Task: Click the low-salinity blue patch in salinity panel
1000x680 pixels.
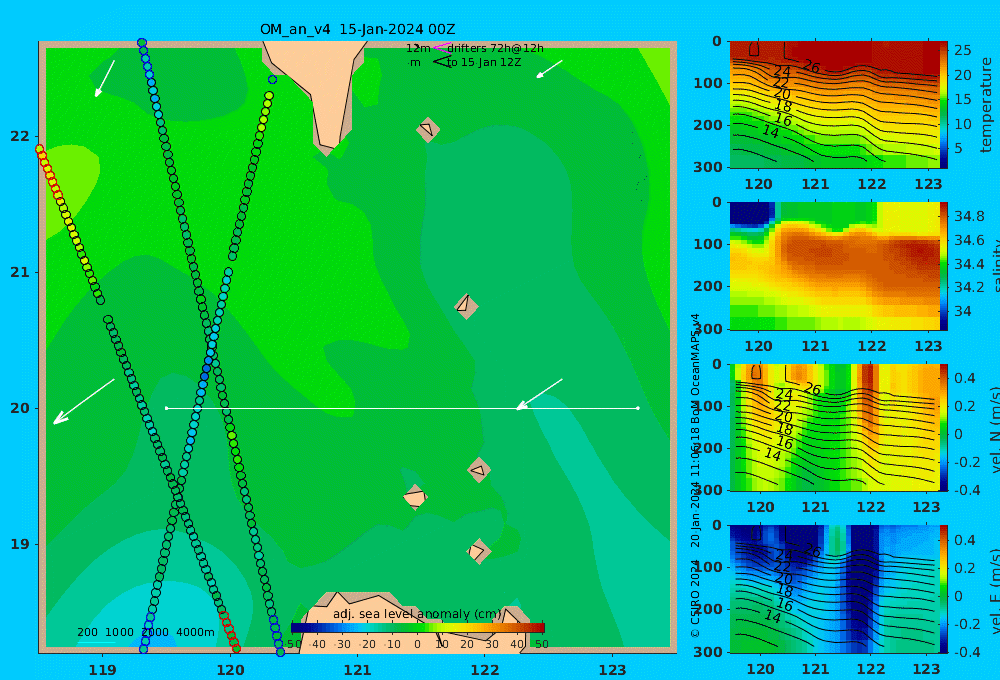Action: [752, 213]
